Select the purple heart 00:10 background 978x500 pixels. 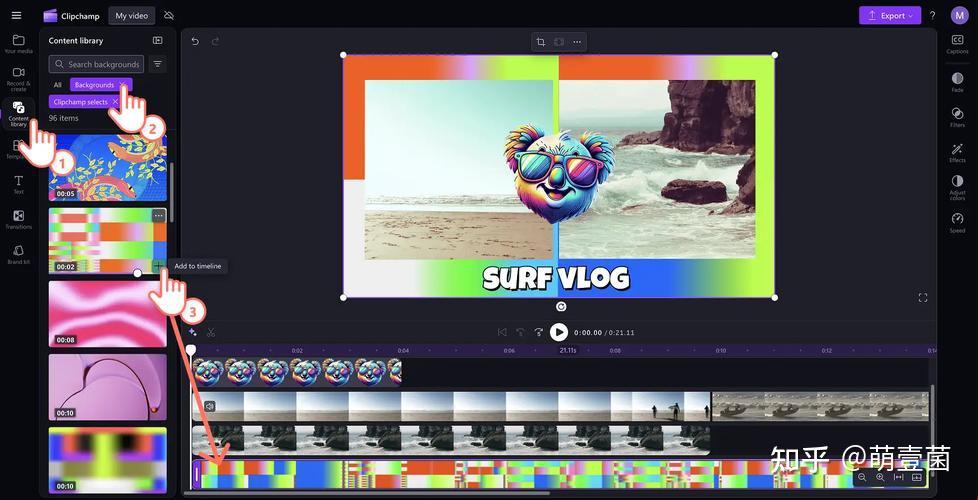(107, 387)
